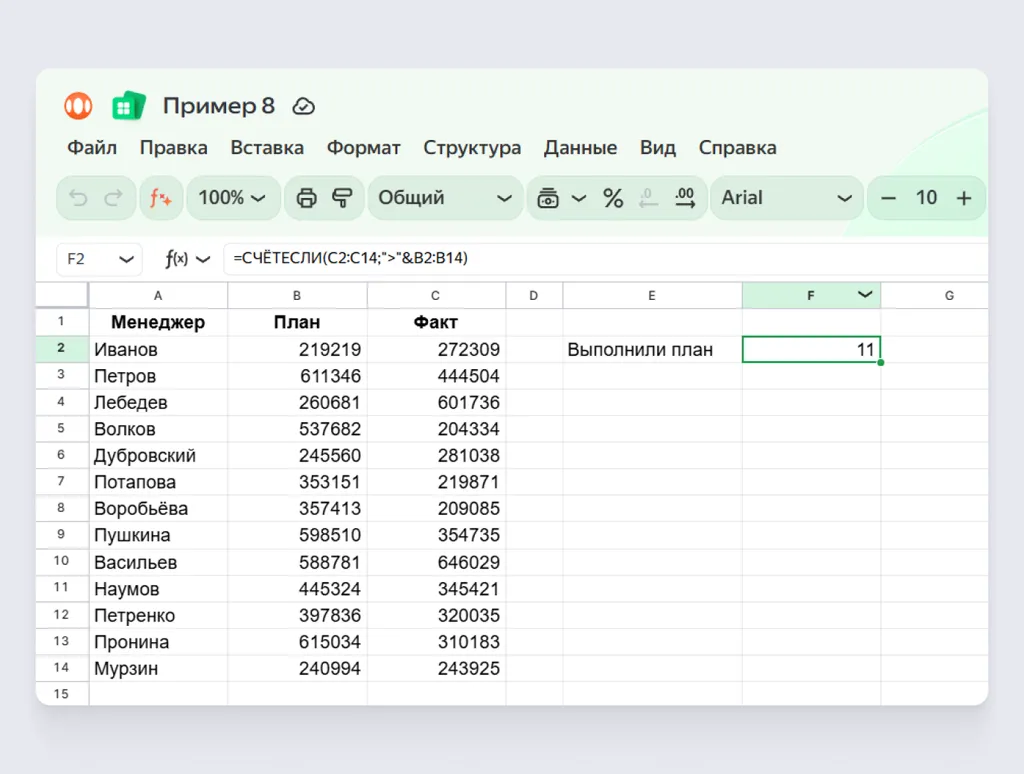Select the paint format roller icon
1024x774 pixels.
[x=342, y=198]
